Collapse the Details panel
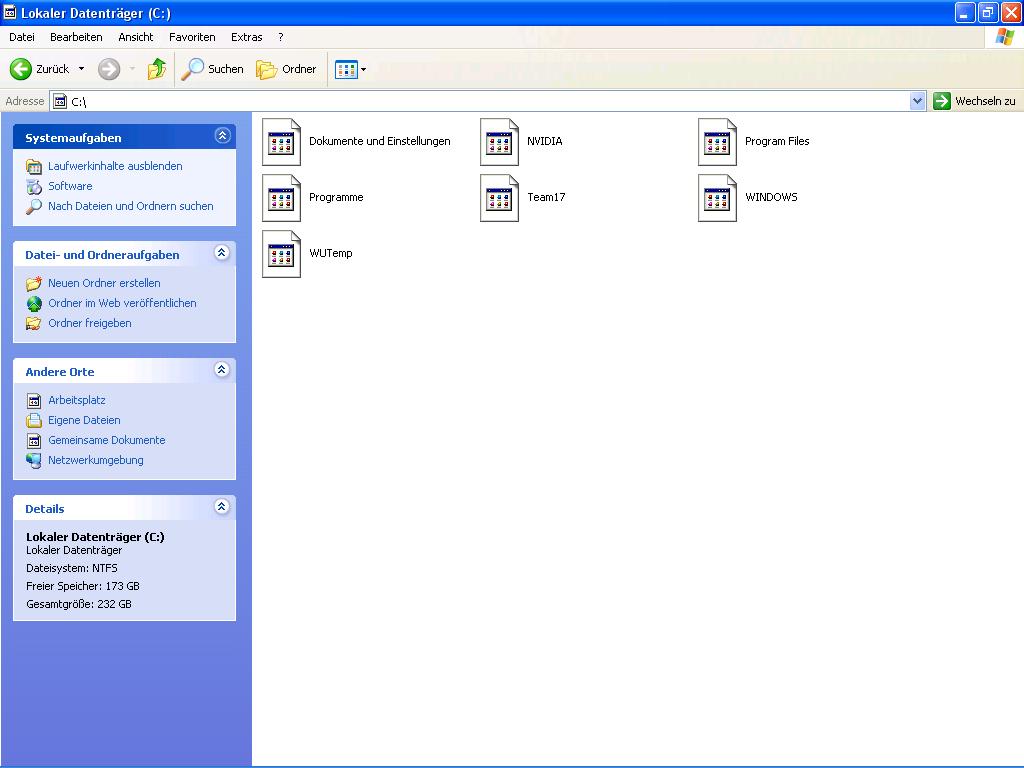Image resolution: width=1024 pixels, height=768 pixels. point(222,507)
